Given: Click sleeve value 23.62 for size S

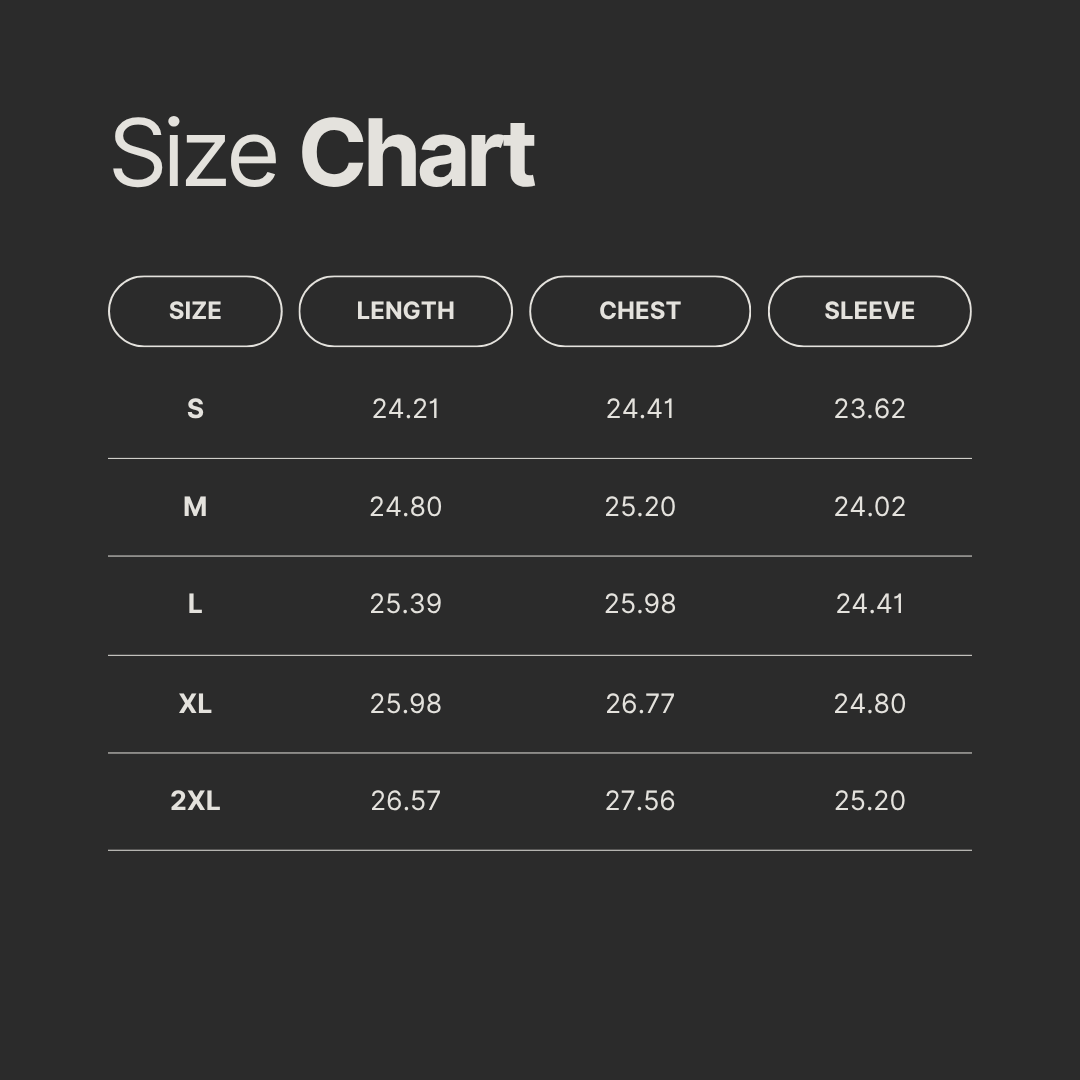Looking at the screenshot, I should [869, 409].
